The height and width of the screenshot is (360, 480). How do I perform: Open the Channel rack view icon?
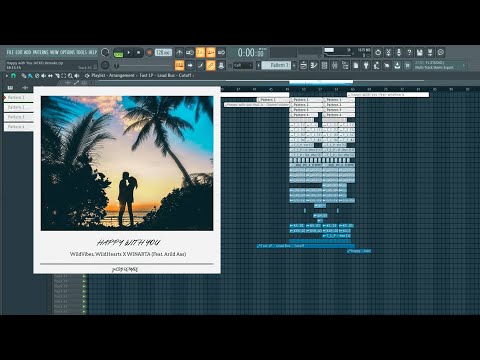tap(324, 65)
